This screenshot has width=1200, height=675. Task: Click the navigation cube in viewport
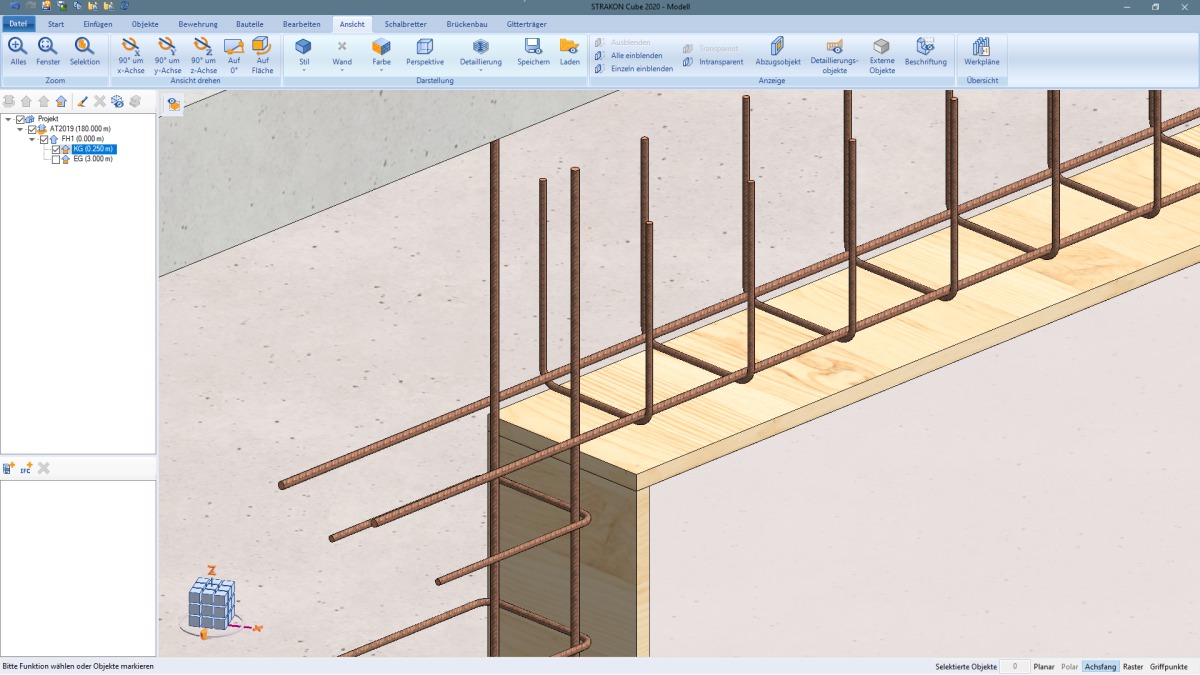point(212,603)
